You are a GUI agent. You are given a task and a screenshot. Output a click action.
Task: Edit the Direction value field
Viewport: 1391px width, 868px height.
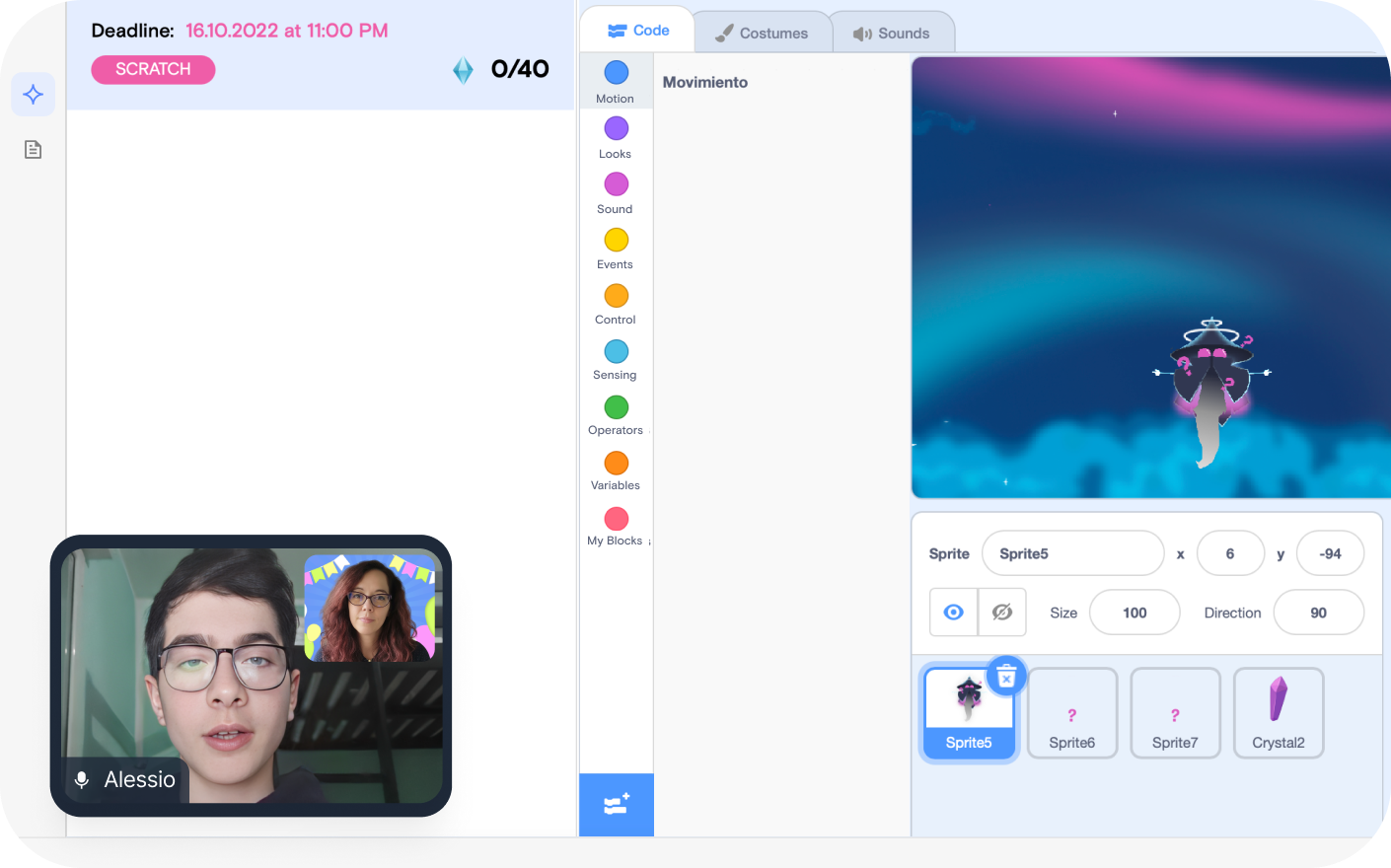coord(1318,613)
